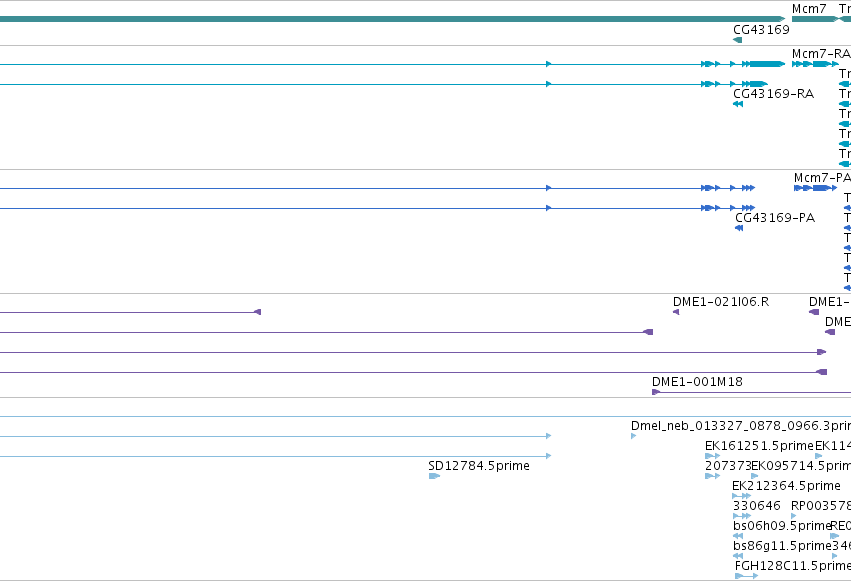Select the DME1-021I06.R arrowhead glyph

(x=676, y=312)
